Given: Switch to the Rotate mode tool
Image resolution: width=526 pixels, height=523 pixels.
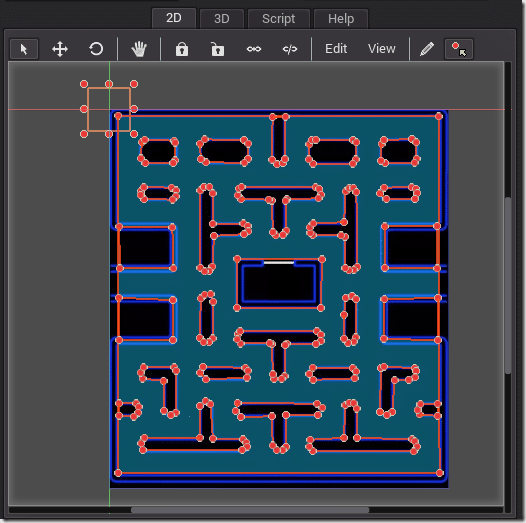Looking at the screenshot, I should coord(96,49).
